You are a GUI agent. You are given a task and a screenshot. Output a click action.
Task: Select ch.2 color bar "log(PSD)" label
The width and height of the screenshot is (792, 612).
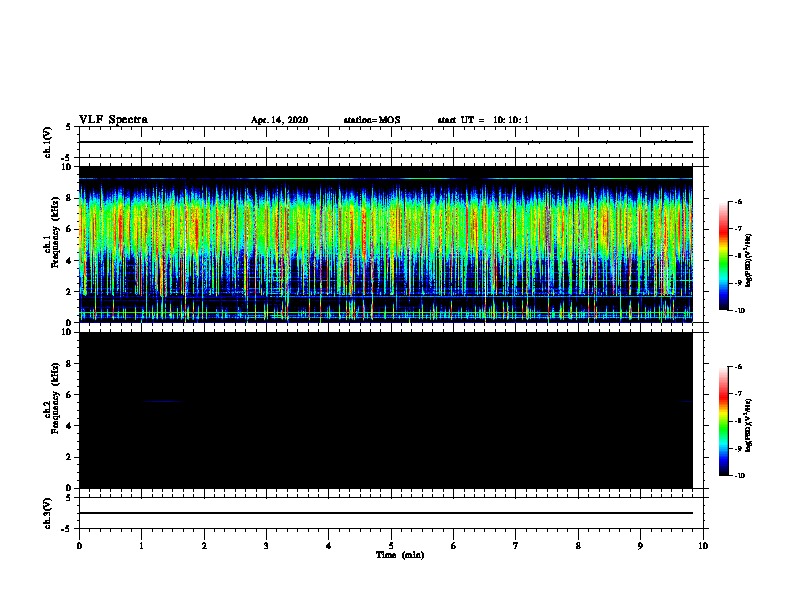coord(749,426)
